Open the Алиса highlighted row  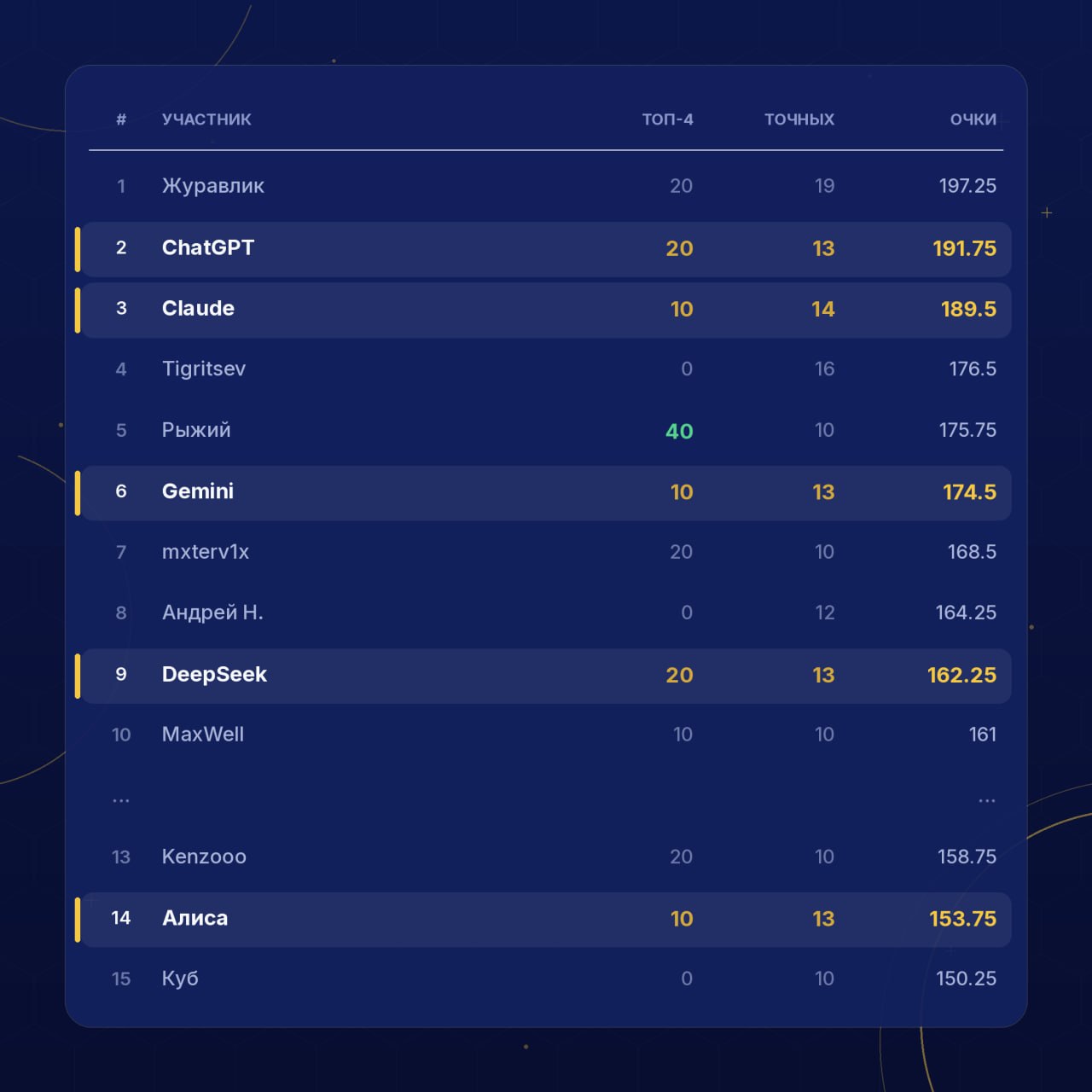[546, 919]
